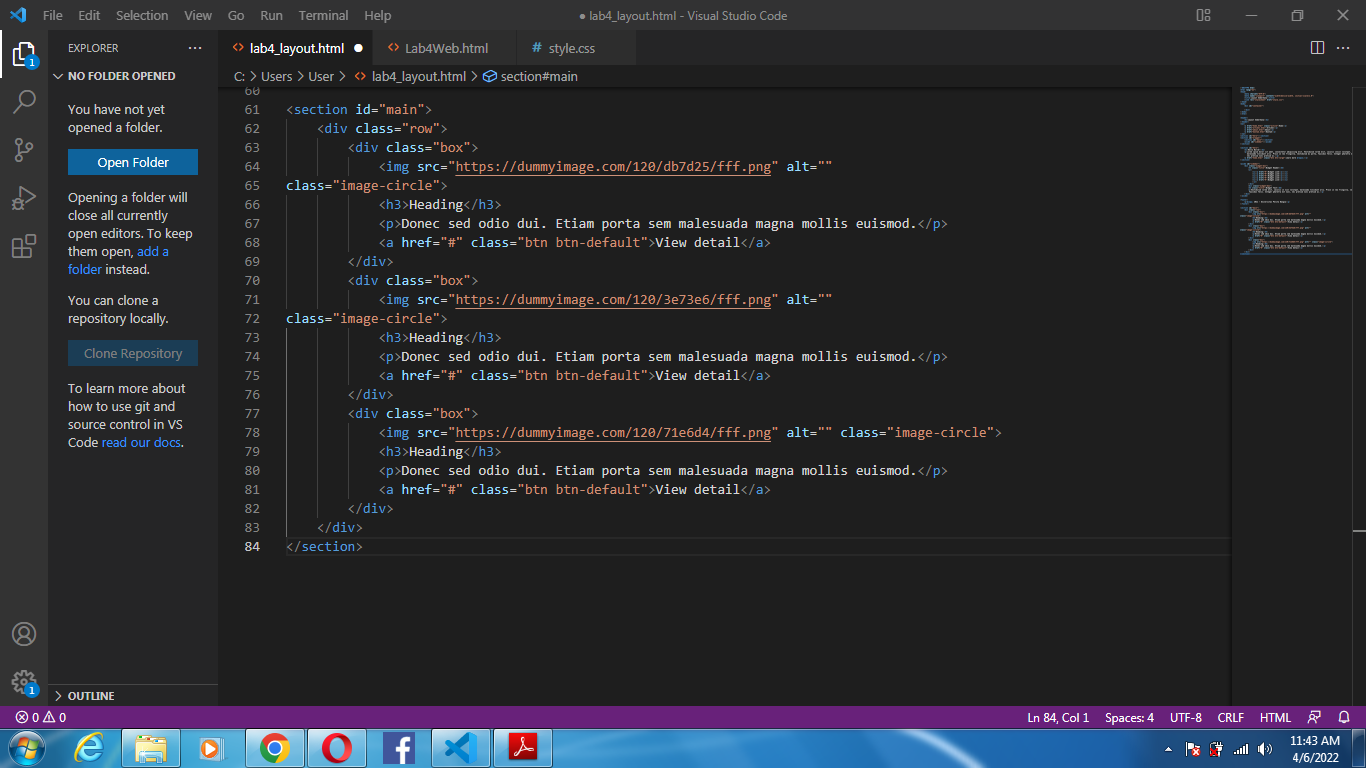The image size is (1366, 768).
Task: Collapse the No Folder Opened section
Action: pyautogui.click(x=120, y=75)
